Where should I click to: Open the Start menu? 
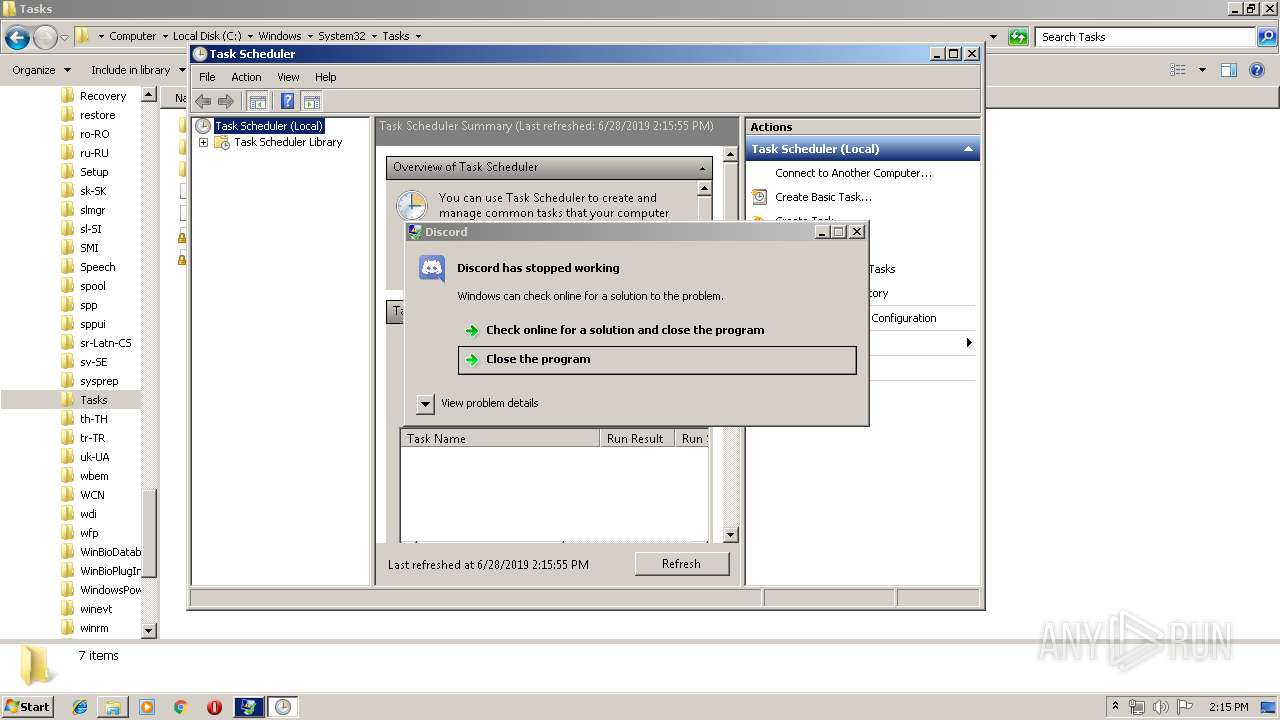tap(28, 707)
